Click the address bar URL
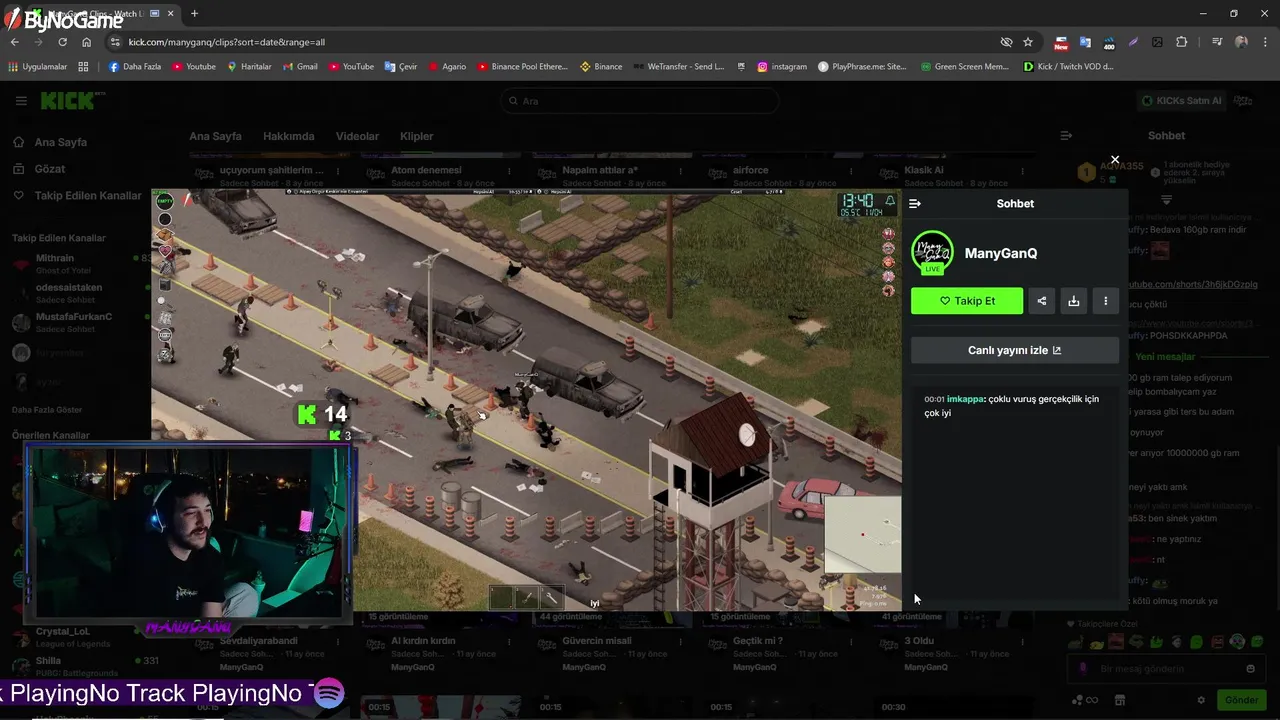Image resolution: width=1280 pixels, height=720 pixels. coord(227,42)
